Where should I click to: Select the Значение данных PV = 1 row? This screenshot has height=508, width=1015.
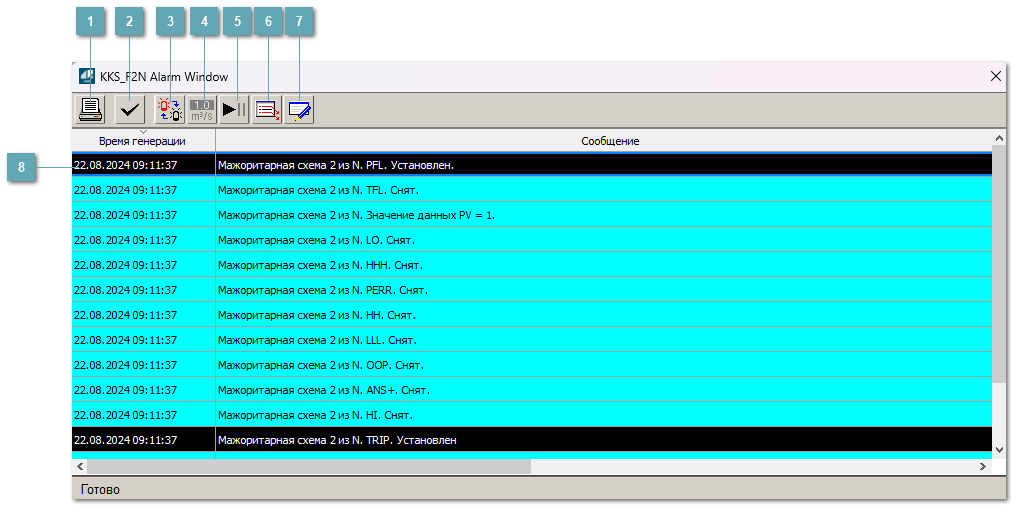(500, 215)
